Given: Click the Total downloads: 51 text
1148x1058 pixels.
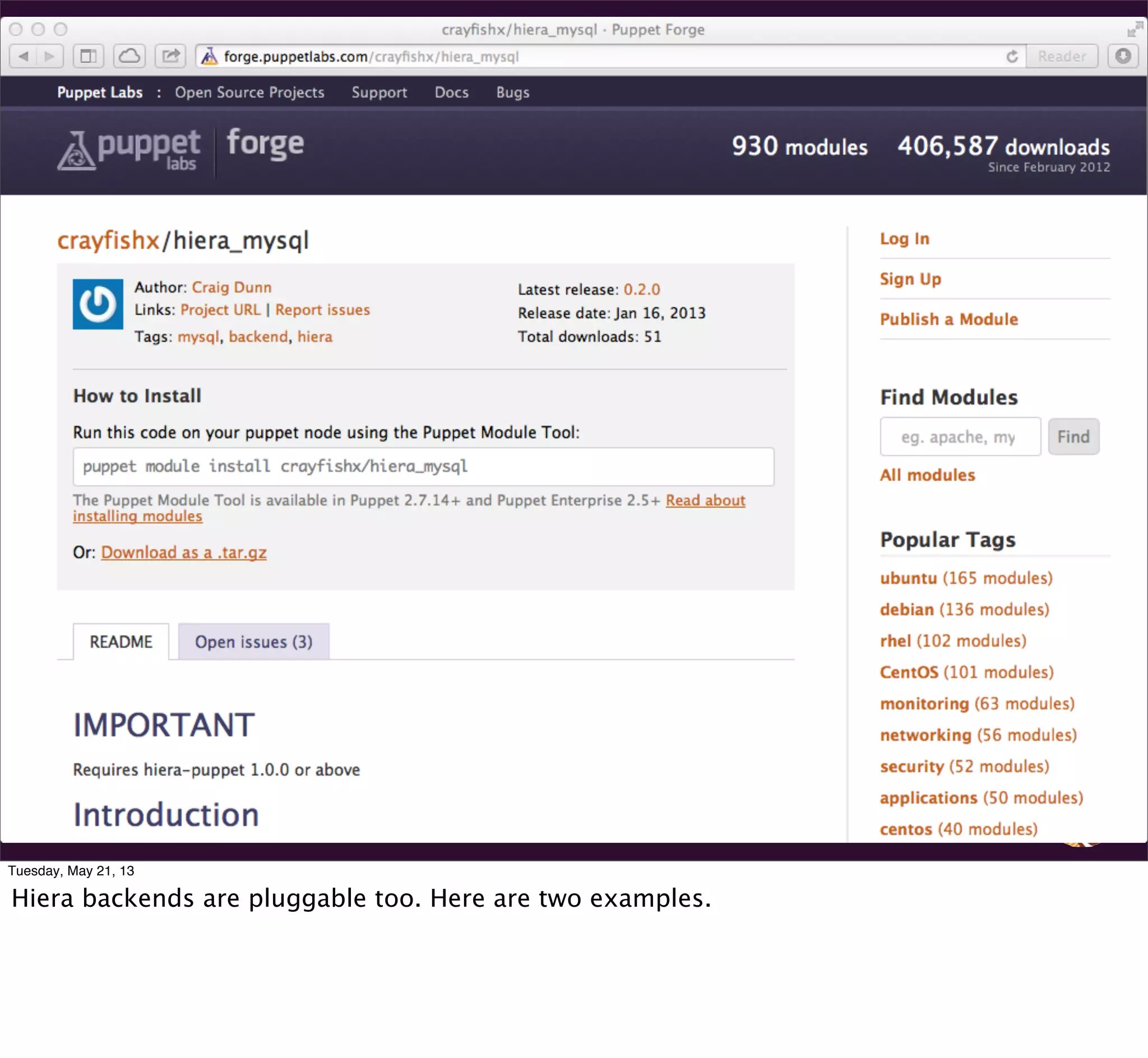Looking at the screenshot, I should pos(589,337).
